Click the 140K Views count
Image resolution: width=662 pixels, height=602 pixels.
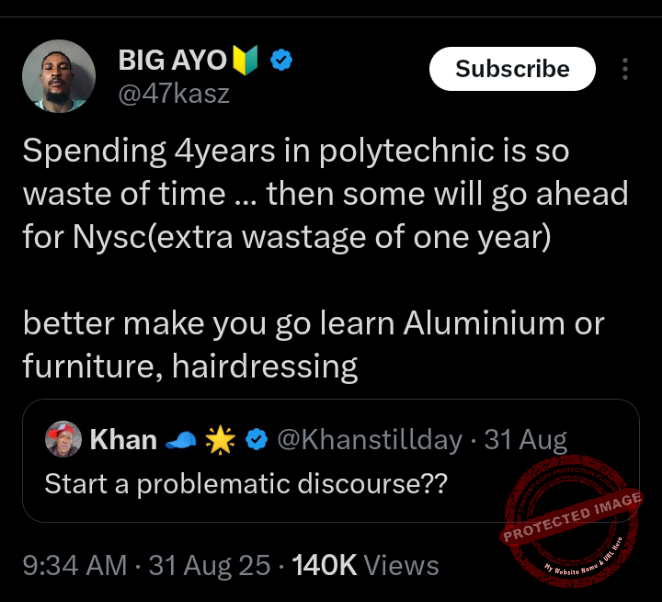[x=365, y=565]
